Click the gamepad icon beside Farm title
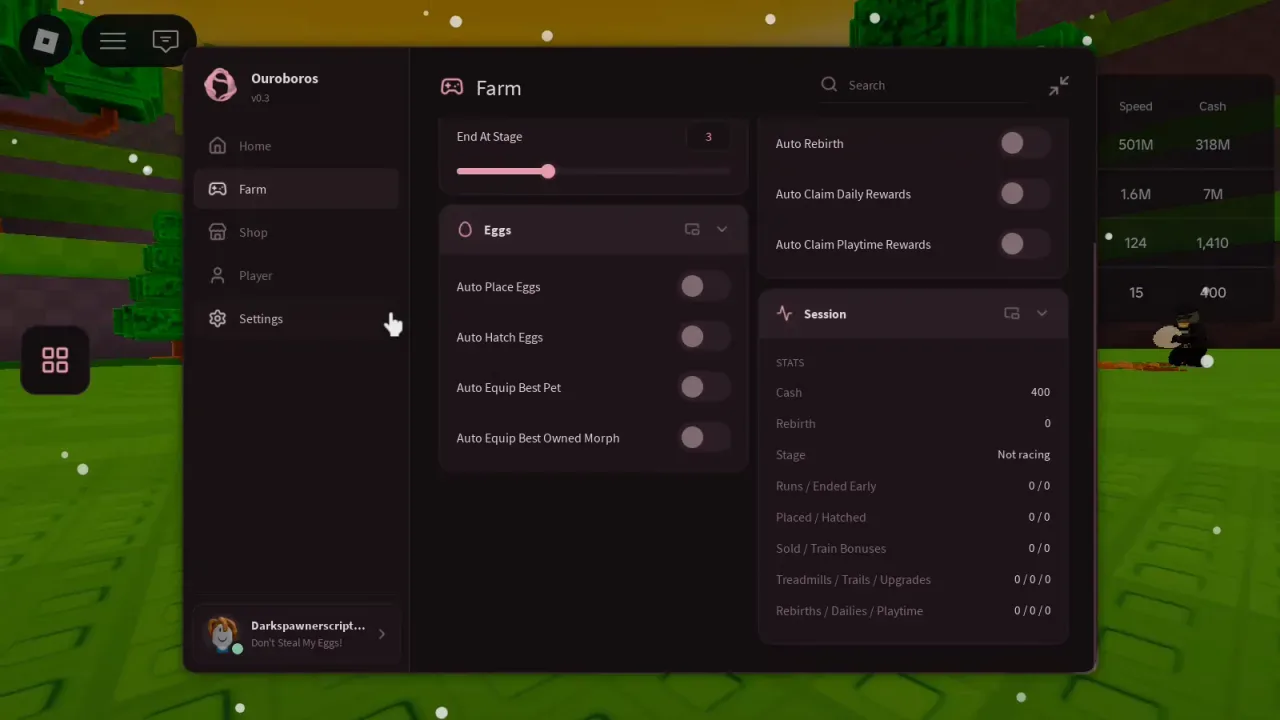This screenshot has height=720, width=1280. 452,87
